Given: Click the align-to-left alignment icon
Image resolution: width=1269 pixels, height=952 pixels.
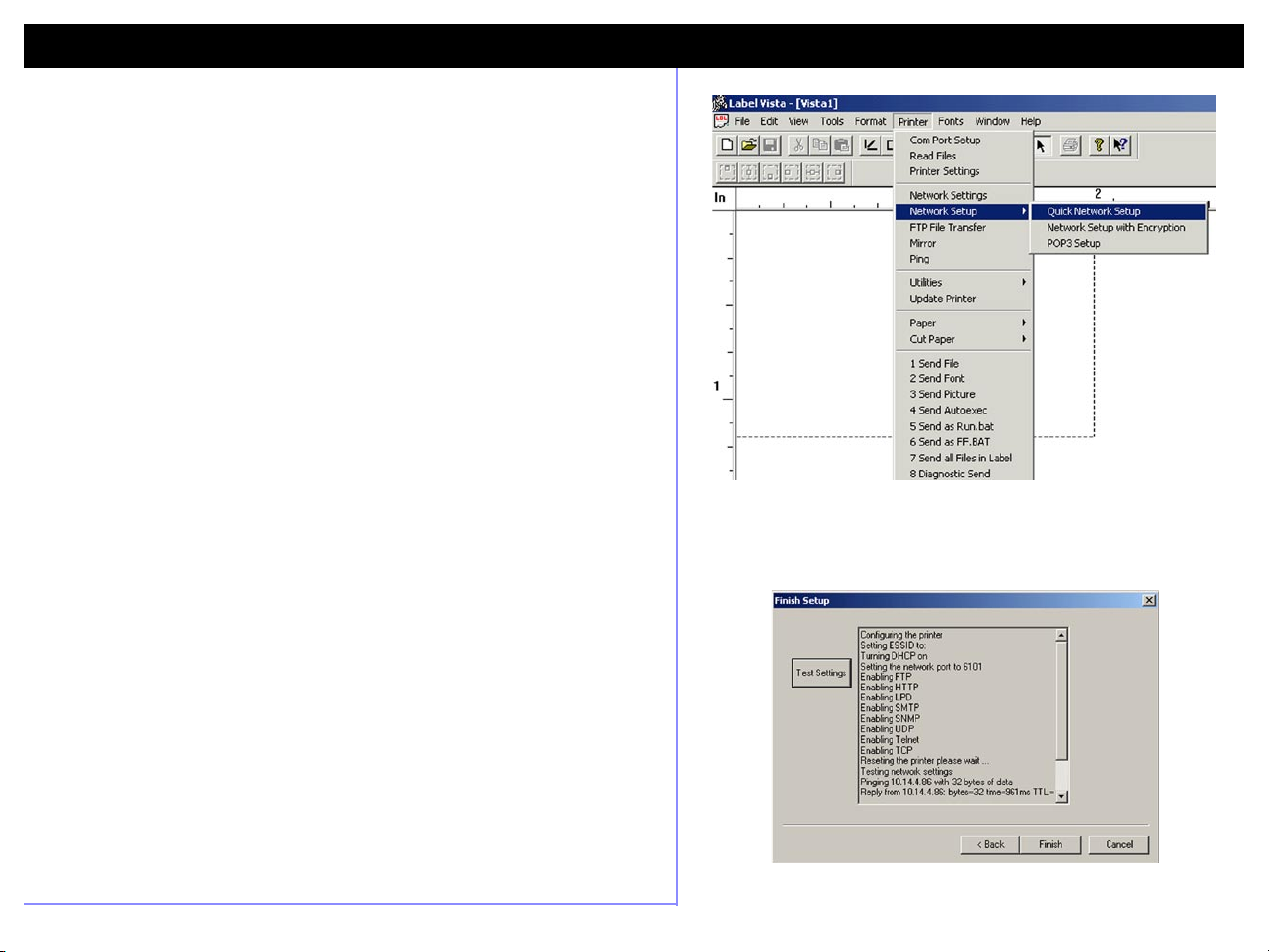Looking at the screenshot, I should click(792, 172).
